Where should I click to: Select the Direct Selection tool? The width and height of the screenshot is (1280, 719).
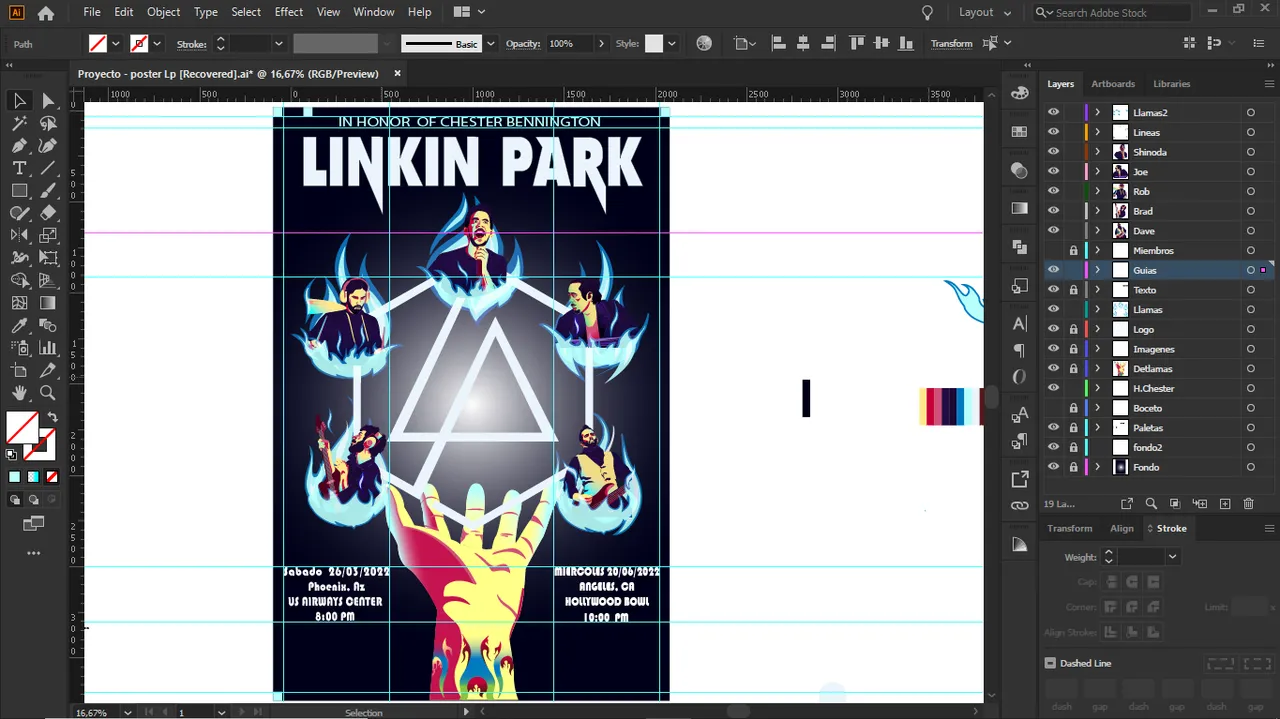48,100
